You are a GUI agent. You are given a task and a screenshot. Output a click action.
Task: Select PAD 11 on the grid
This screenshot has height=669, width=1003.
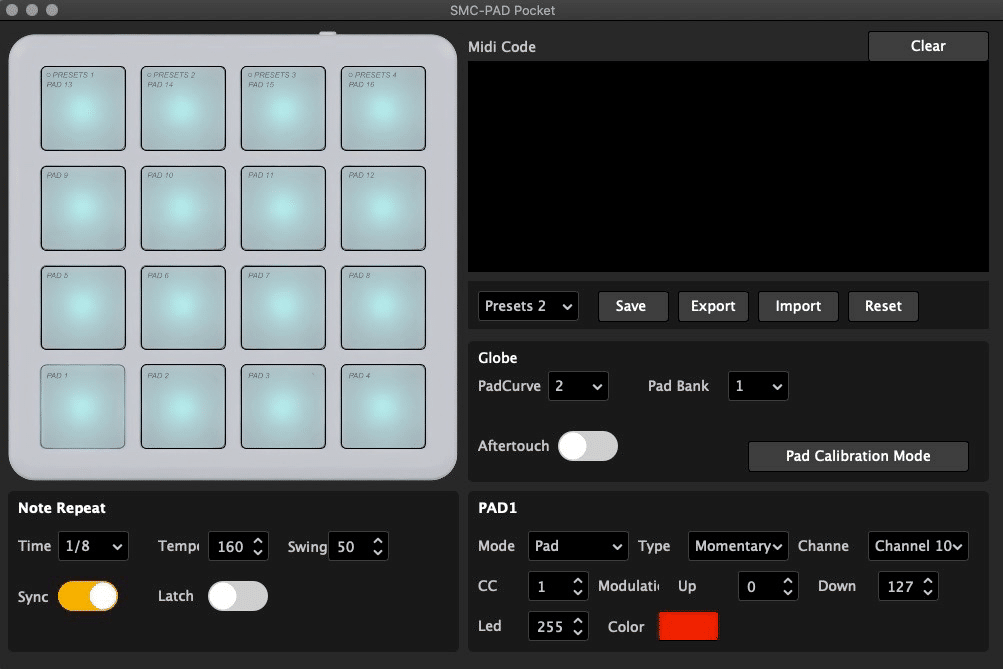click(283, 208)
